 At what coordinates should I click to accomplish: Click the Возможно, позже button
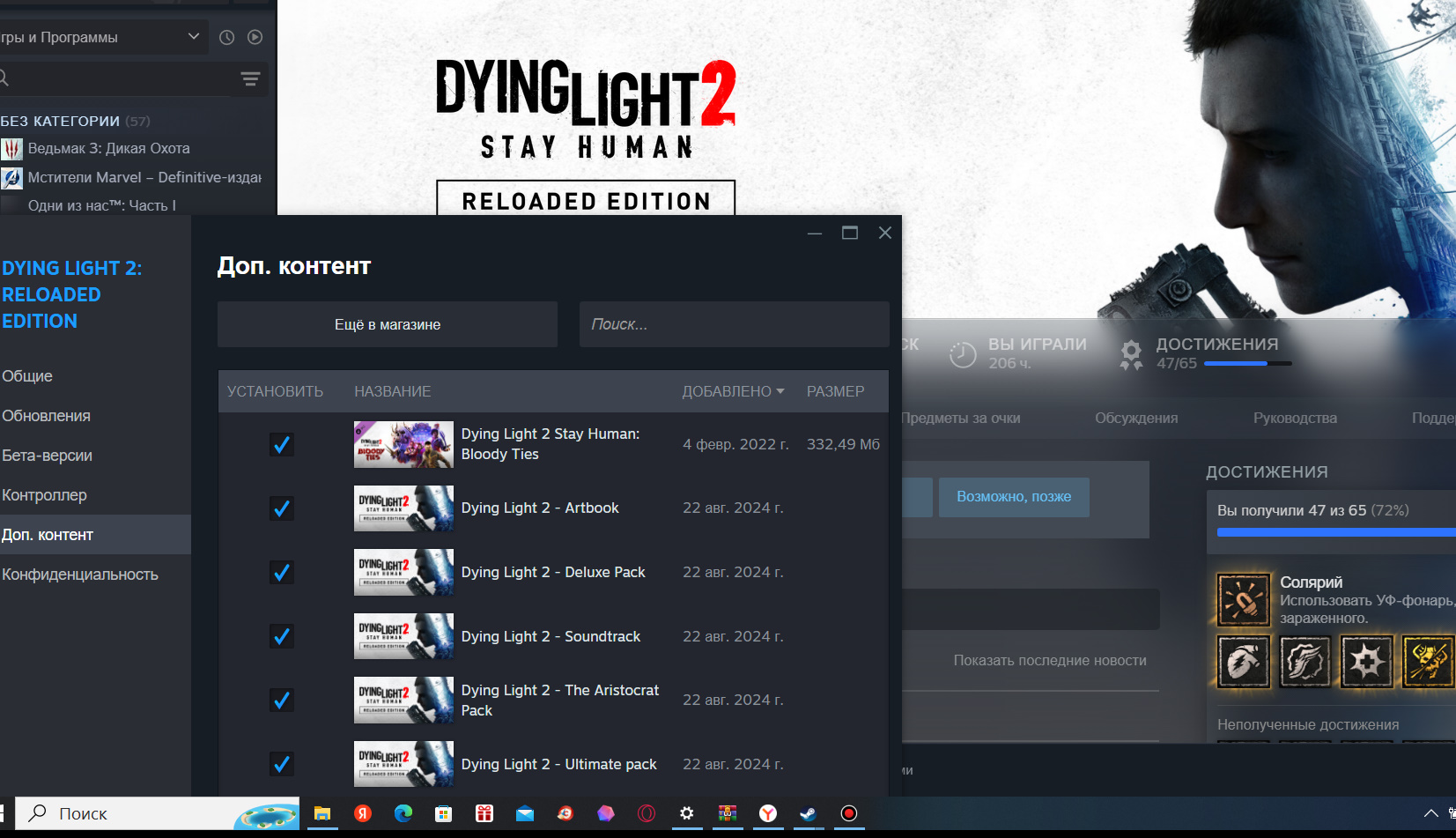point(1014,497)
